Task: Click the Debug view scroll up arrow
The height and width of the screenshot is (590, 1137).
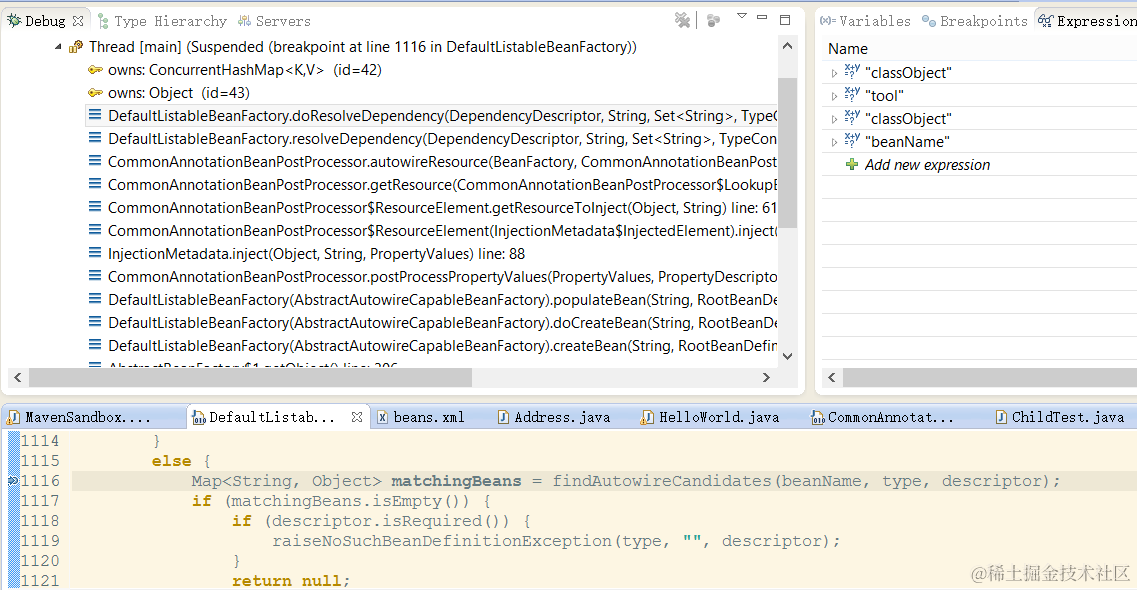Action: pos(787,46)
